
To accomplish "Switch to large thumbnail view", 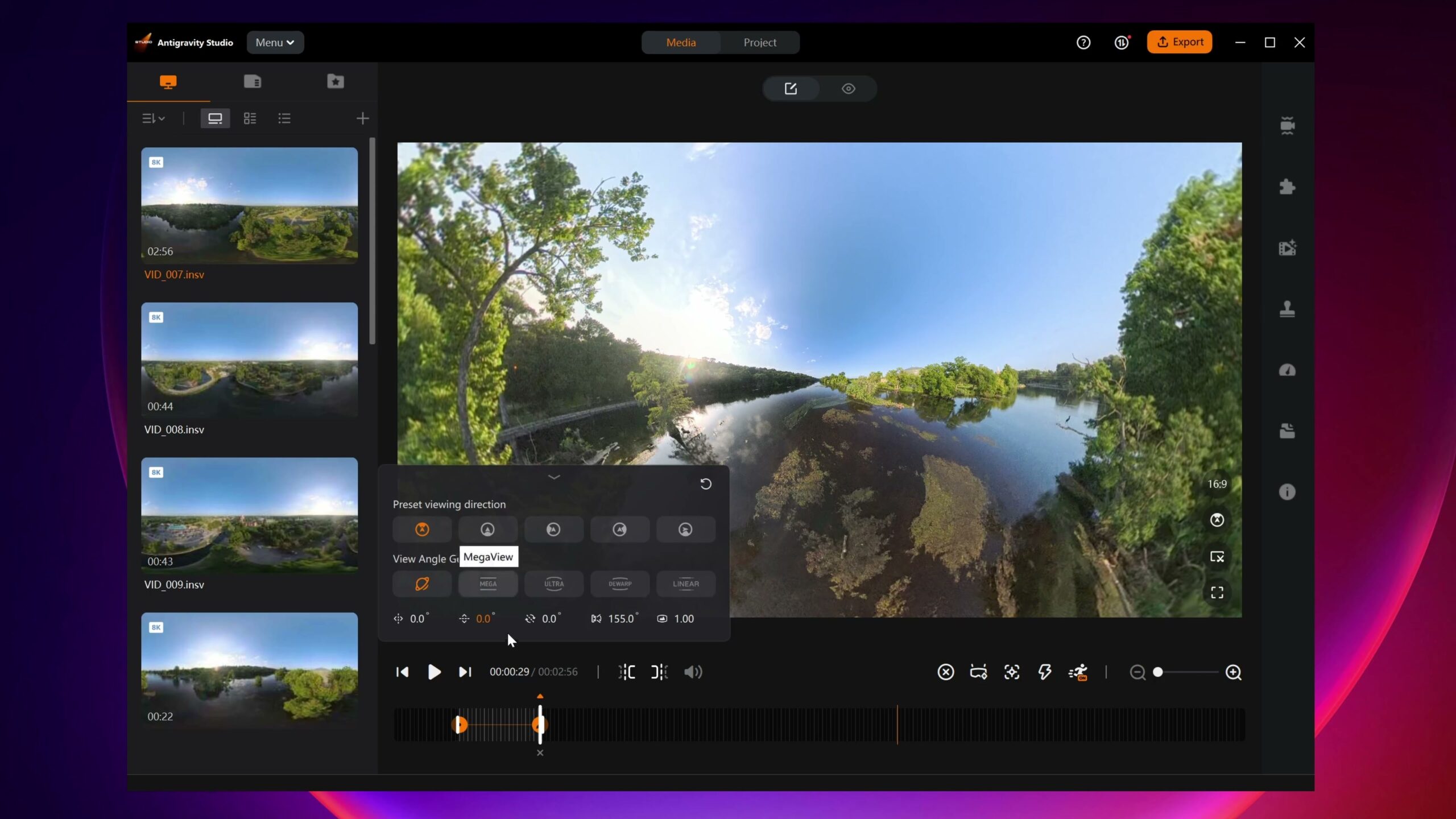I will (215, 118).
